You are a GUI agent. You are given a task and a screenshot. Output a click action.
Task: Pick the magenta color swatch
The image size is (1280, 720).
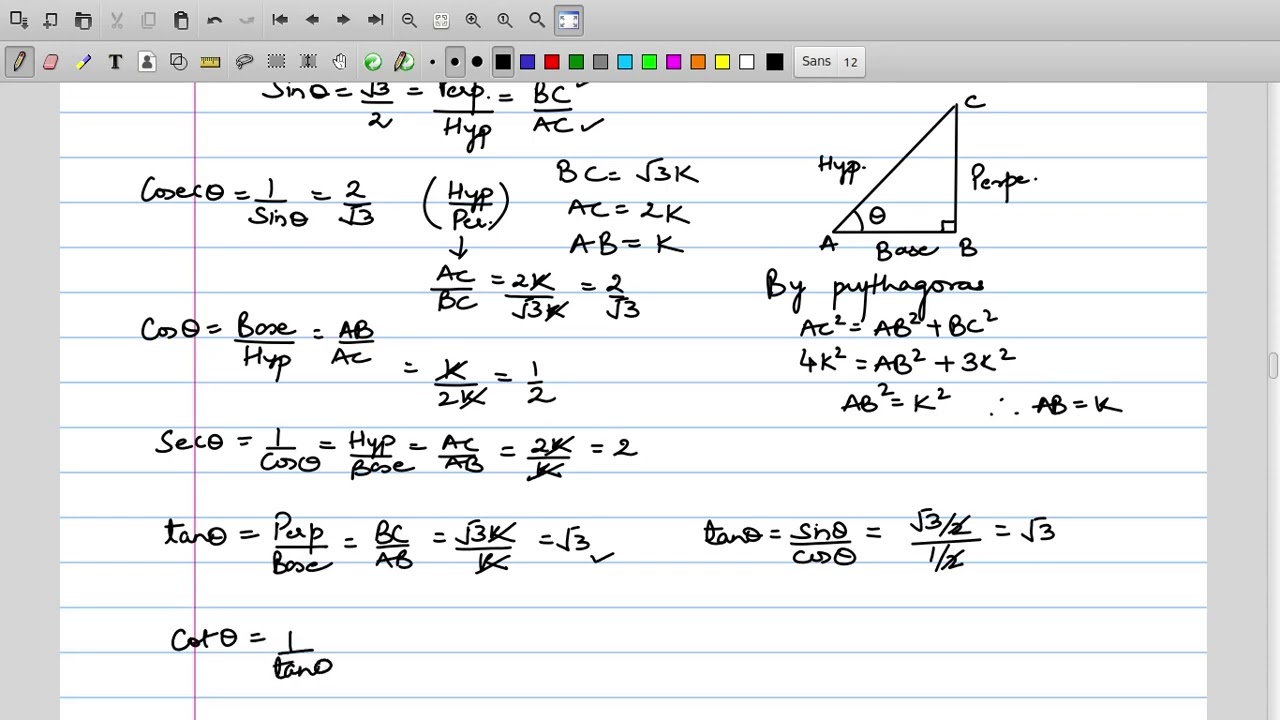click(x=674, y=62)
